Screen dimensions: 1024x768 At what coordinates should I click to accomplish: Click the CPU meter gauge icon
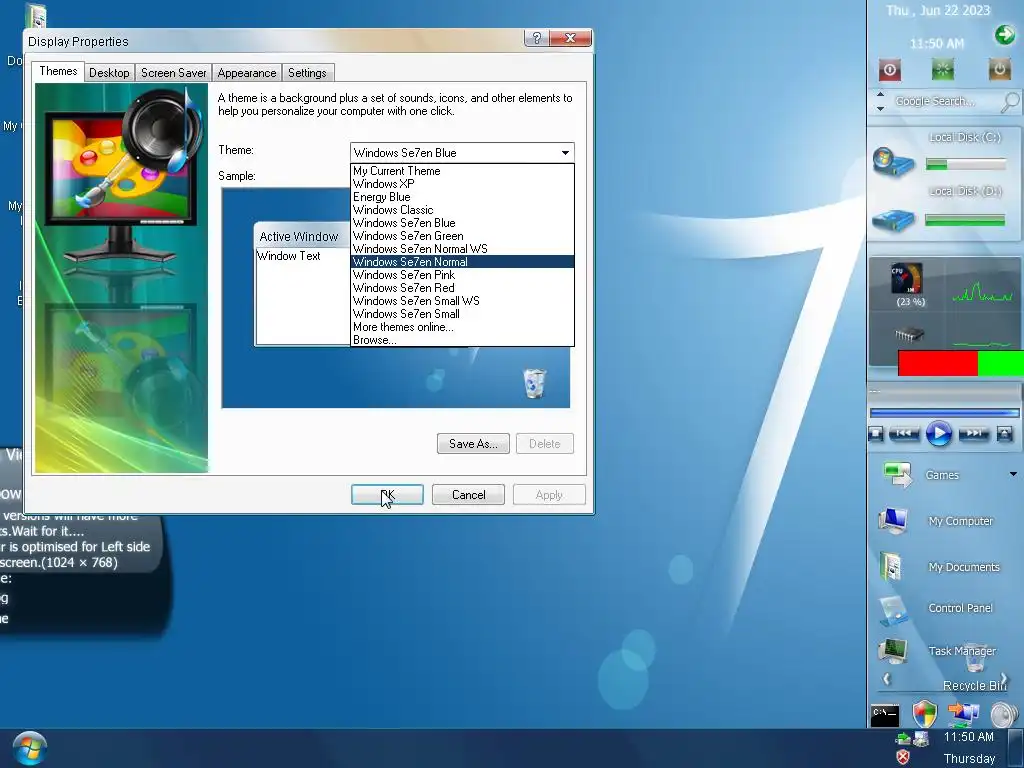coord(907,279)
